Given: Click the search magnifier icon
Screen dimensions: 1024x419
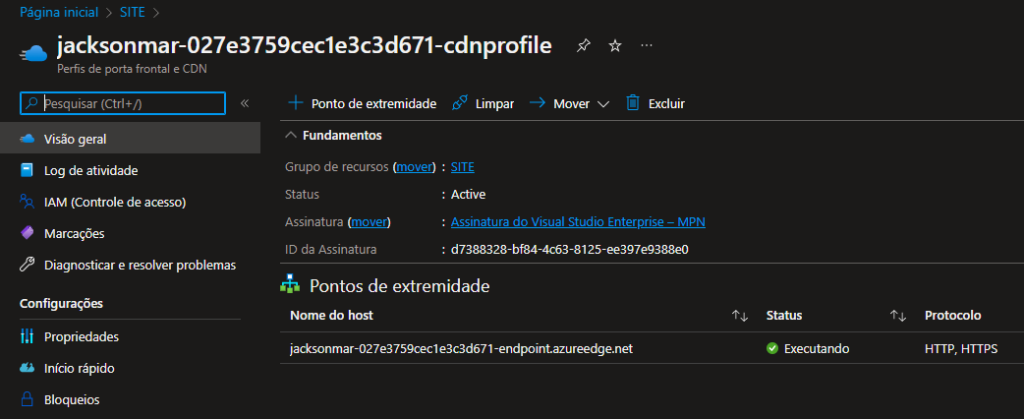Looking at the screenshot, I should tap(31, 103).
